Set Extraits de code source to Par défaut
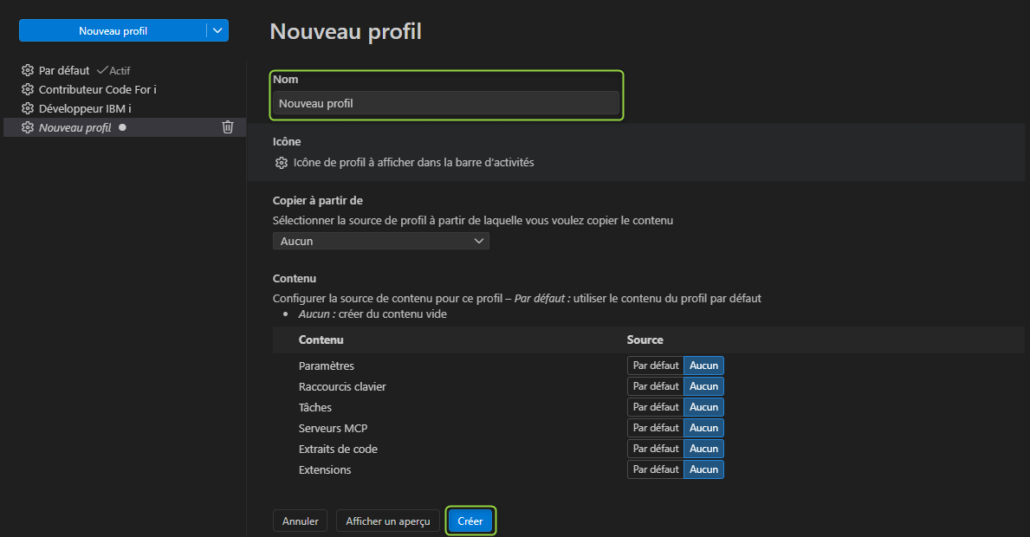 point(655,449)
